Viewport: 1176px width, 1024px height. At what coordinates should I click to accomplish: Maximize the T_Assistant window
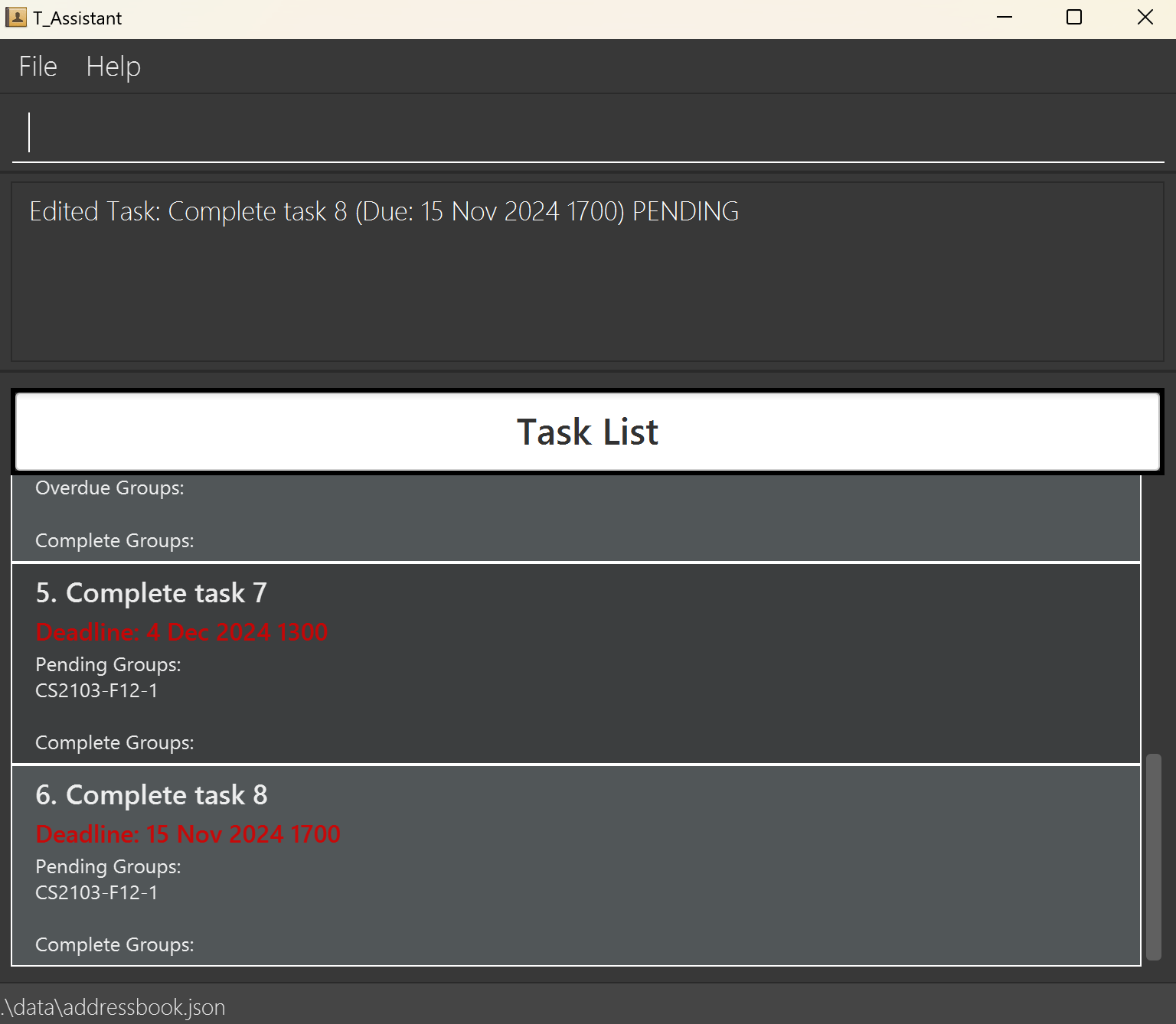coord(1074,18)
